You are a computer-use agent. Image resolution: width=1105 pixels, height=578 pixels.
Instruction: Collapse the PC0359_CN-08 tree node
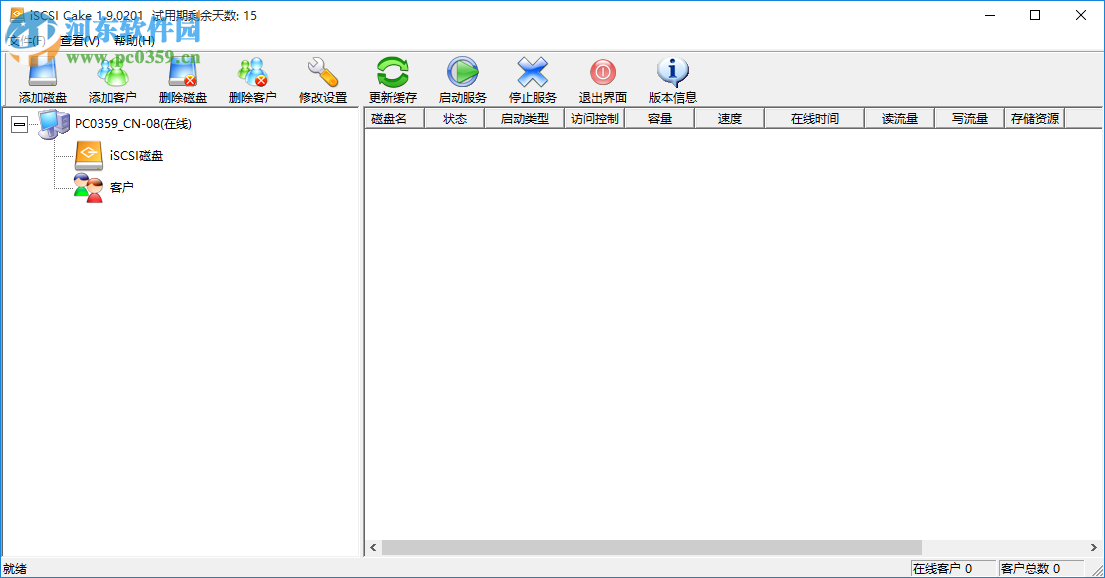pos(19,124)
